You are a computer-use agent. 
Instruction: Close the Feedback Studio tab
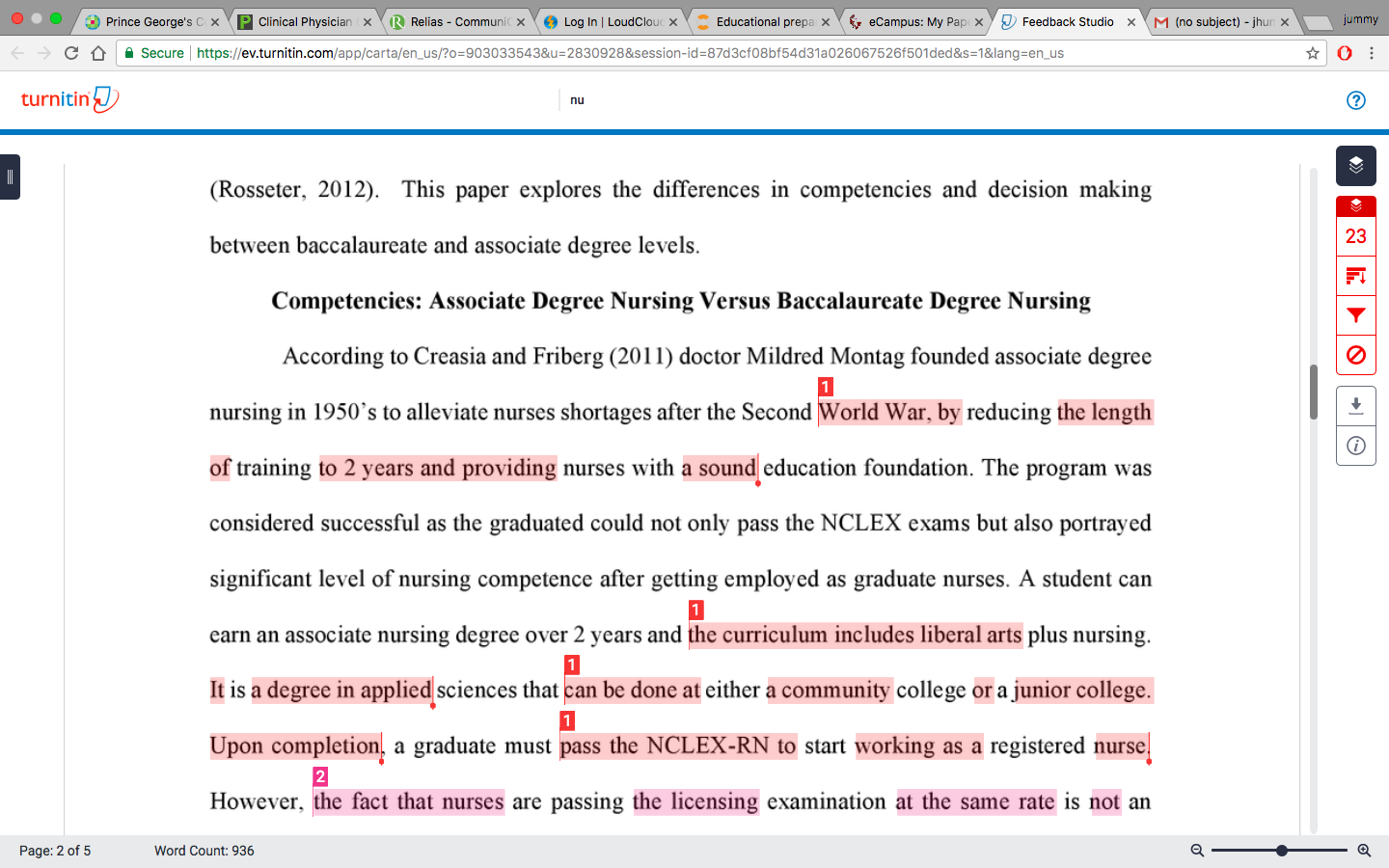point(1131,21)
